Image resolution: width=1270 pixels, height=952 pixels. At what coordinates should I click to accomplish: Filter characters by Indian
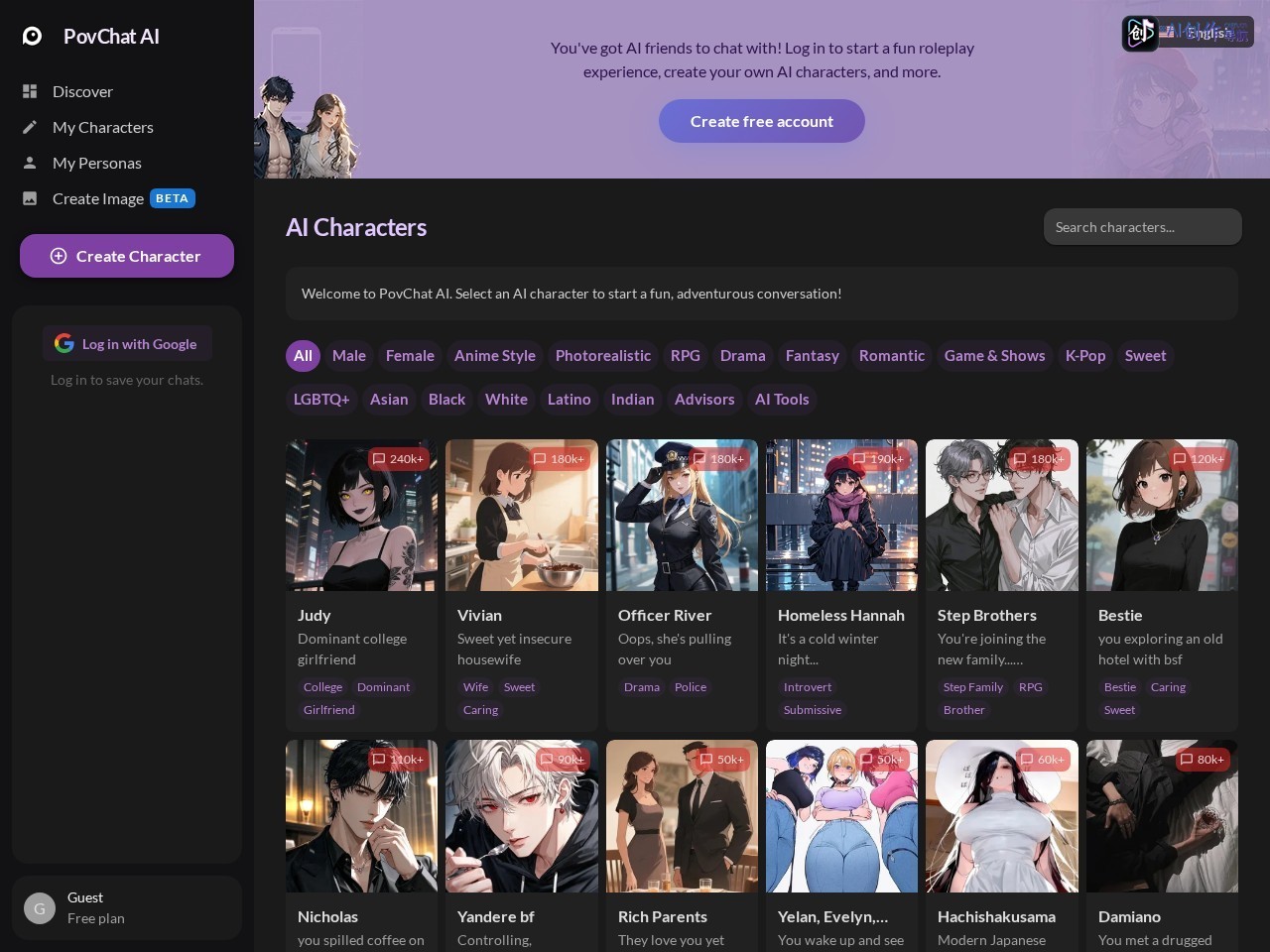tap(633, 399)
